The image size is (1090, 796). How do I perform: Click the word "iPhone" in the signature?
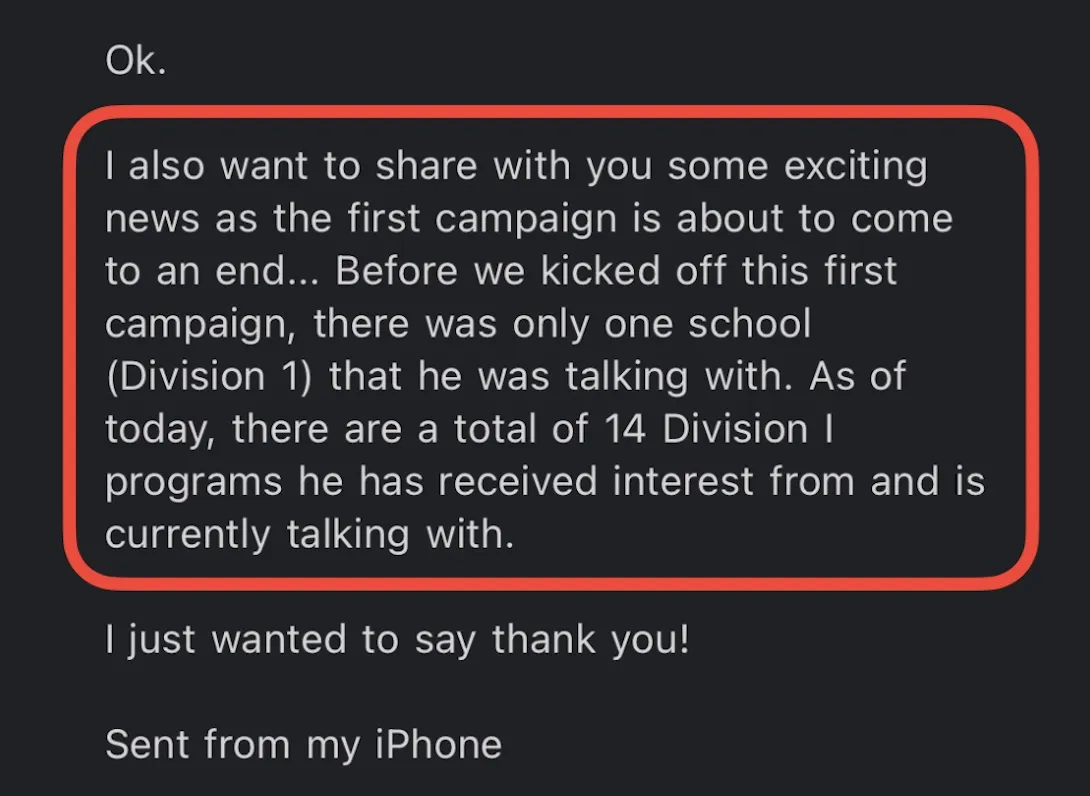[x=439, y=744]
